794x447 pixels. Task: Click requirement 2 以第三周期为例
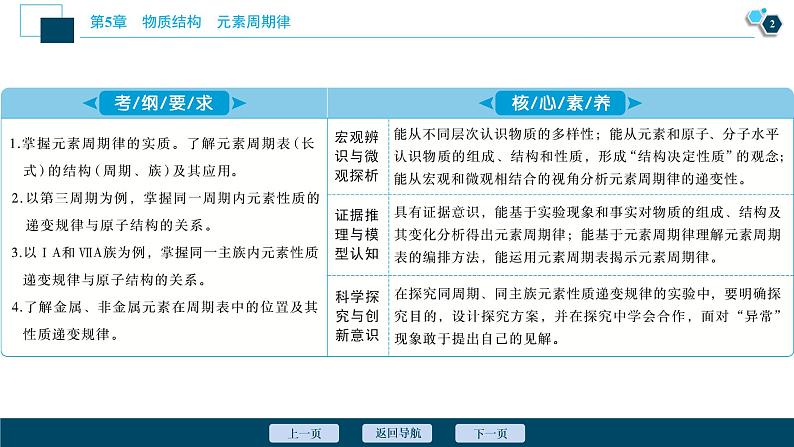pos(165,212)
